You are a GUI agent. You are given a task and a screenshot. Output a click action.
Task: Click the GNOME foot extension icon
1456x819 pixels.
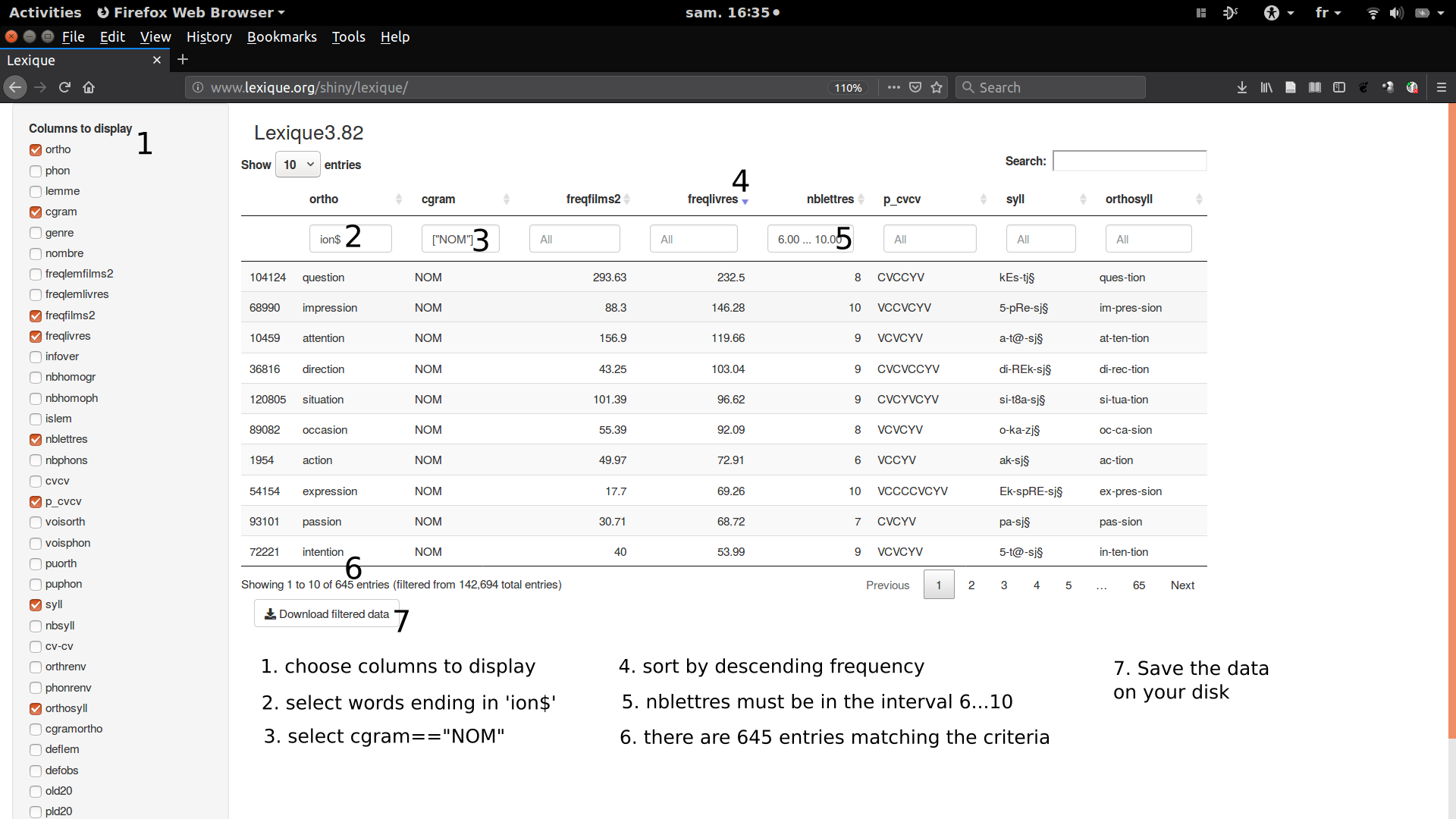pyautogui.click(x=1363, y=87)
